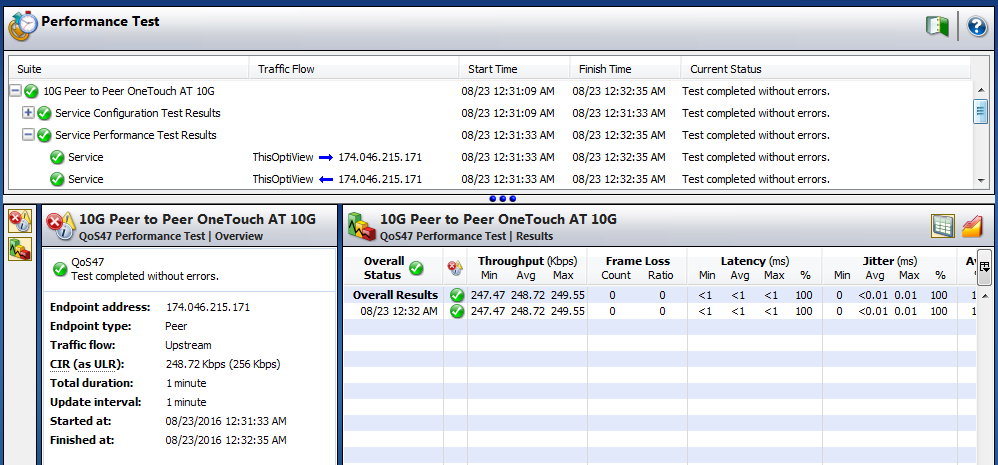This screenshot has width=998, height=465.
Task: Switch to graph view in results panel
Action: point(973,226)
